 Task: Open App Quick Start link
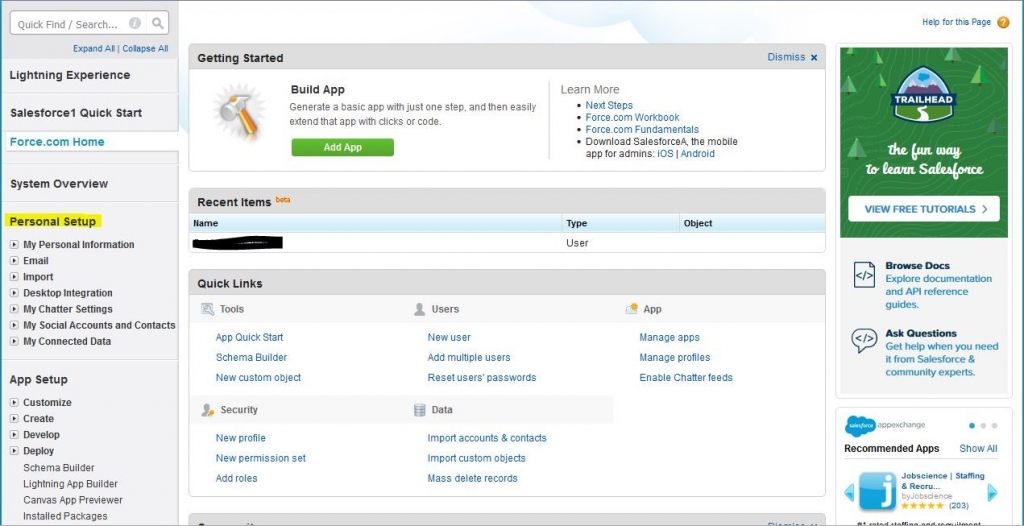[x=249, y=337]
